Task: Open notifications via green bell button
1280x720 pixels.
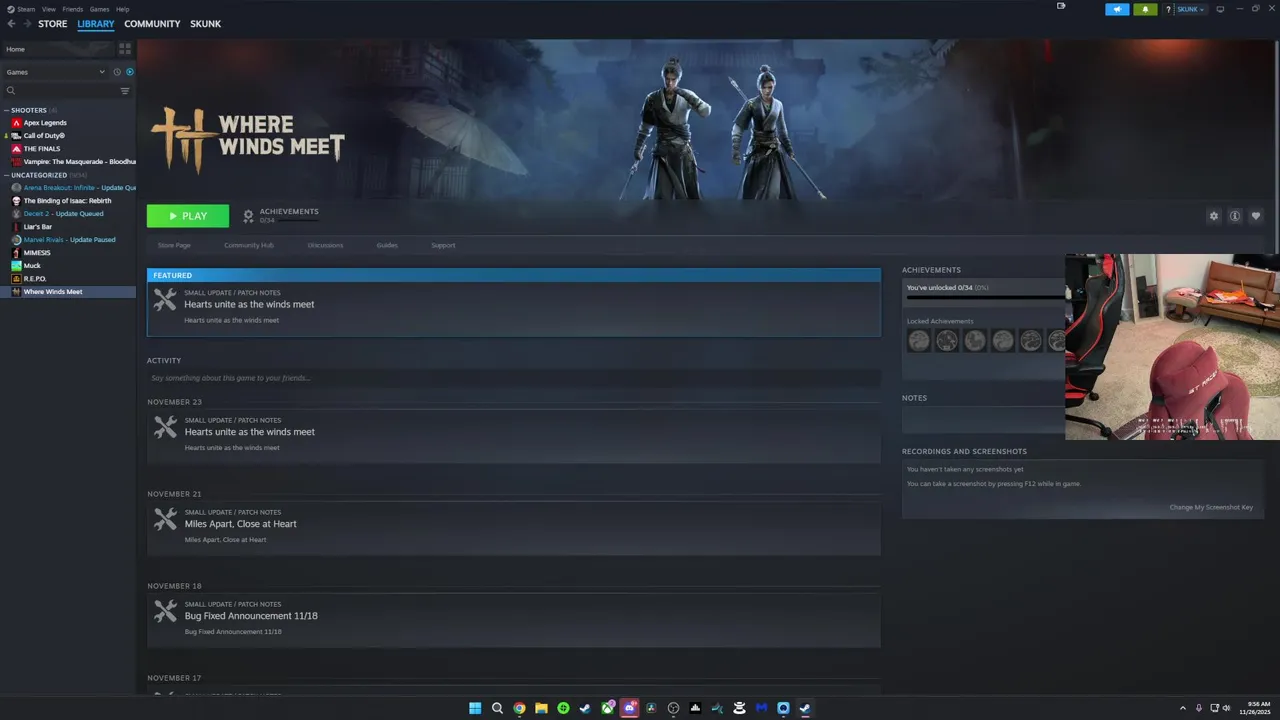Action: tap(1145, 9)
